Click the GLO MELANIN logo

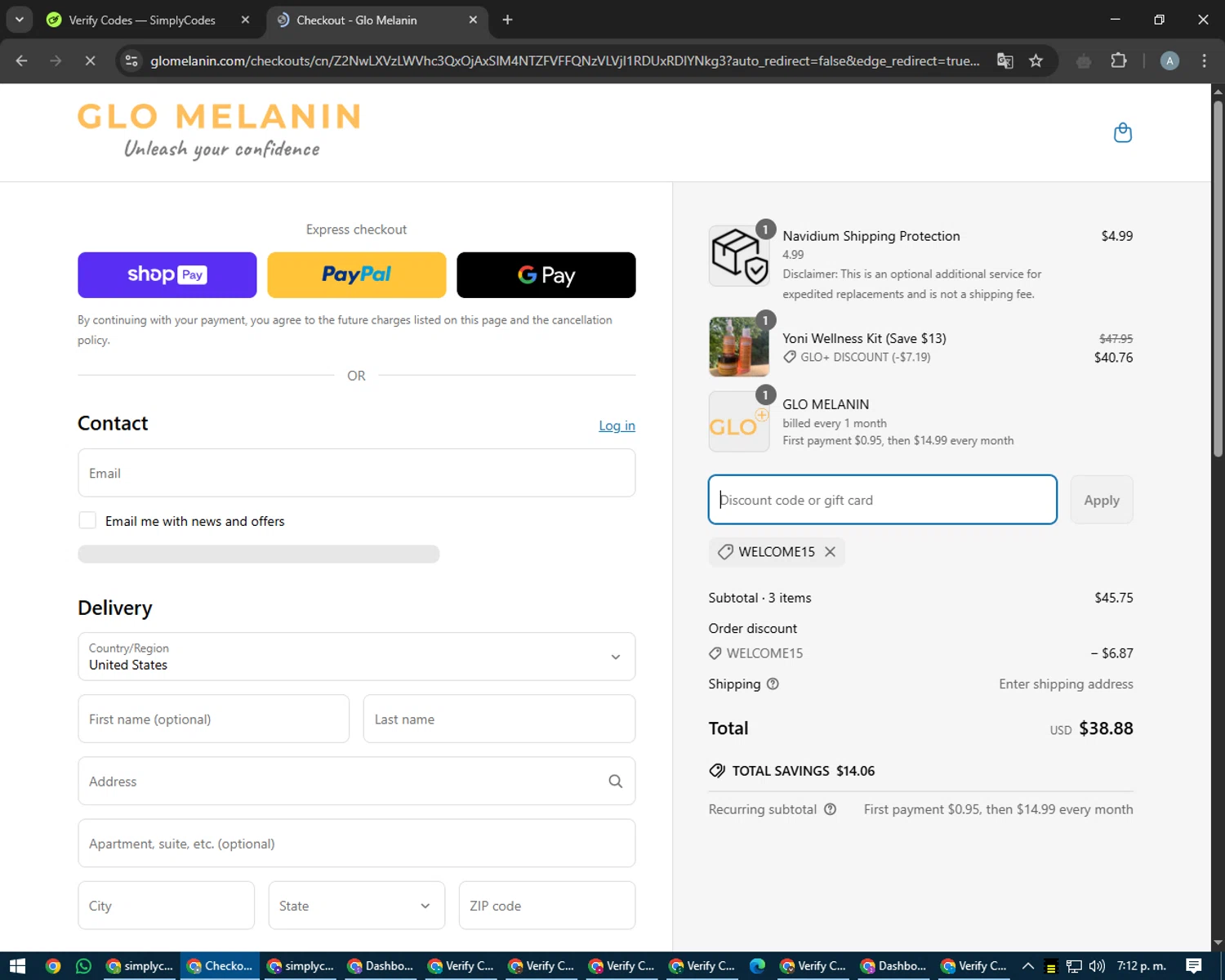click(x=219, y=131)
